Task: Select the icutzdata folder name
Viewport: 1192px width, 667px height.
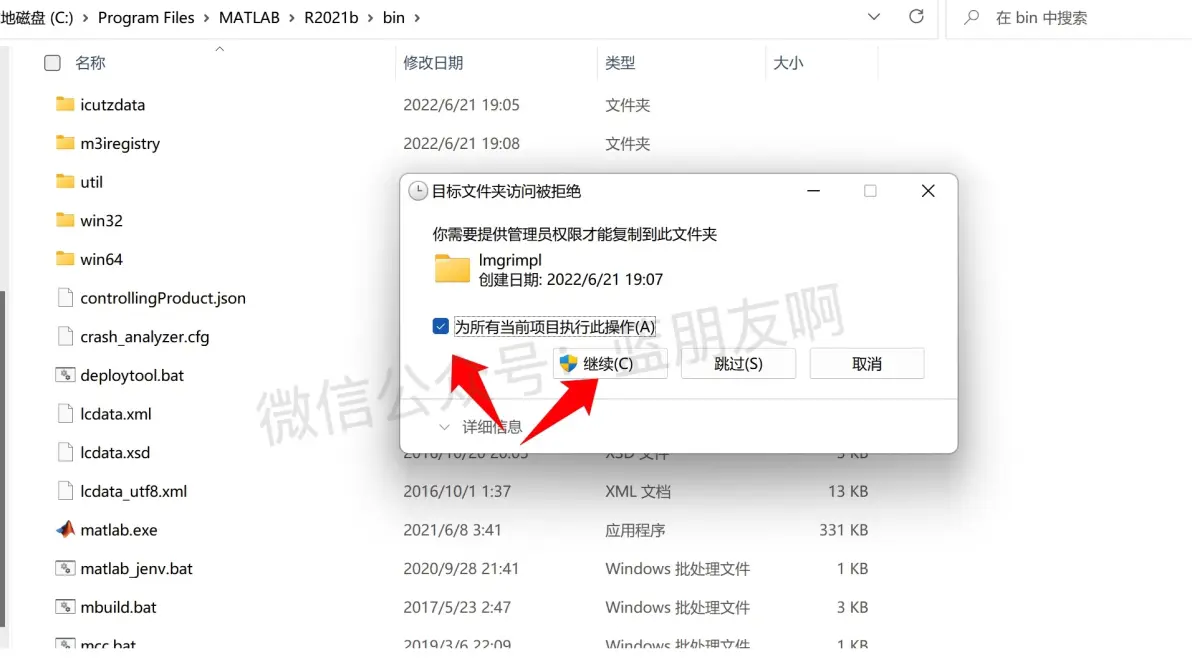Action: (113, 105)
